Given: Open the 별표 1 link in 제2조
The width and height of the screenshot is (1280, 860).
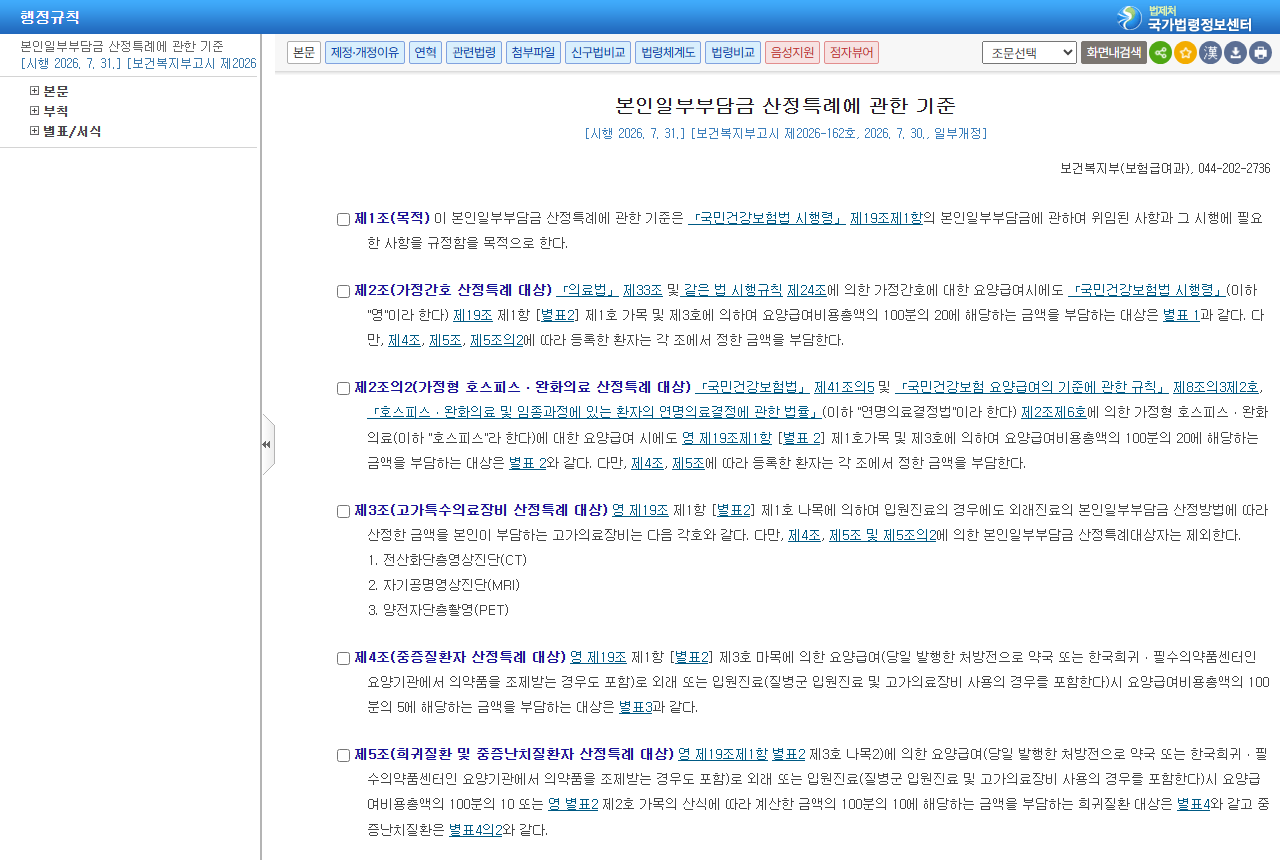Looking at the screenshot, I should point(1181,315).
